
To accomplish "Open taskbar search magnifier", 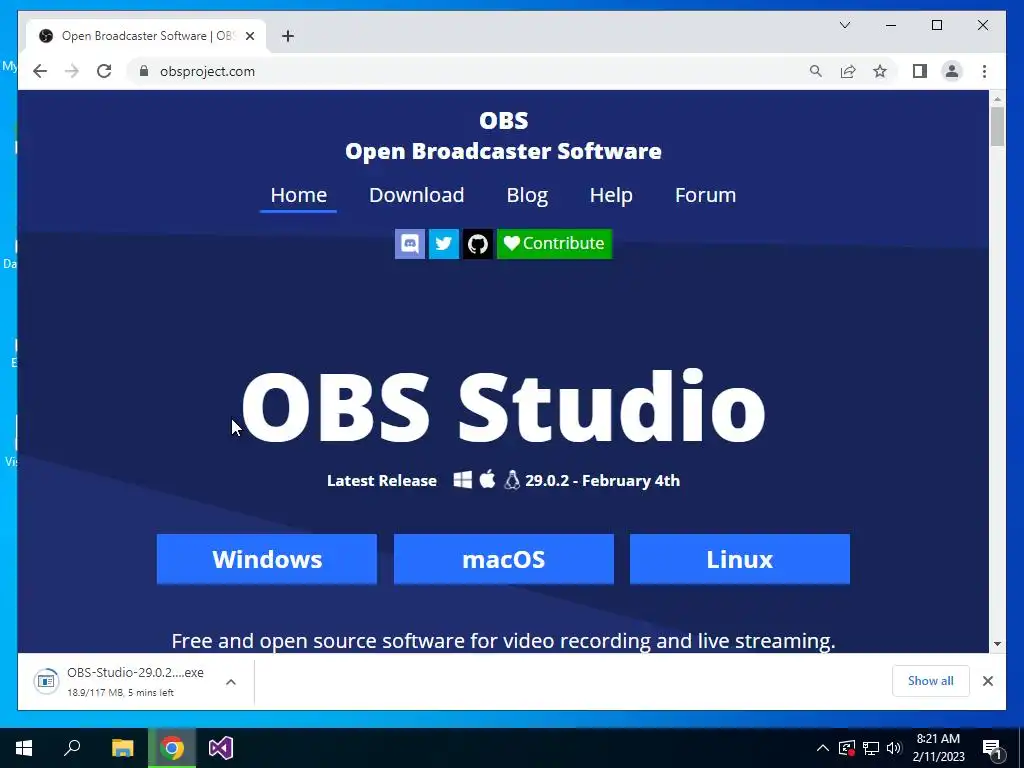I will click(72, 748).
